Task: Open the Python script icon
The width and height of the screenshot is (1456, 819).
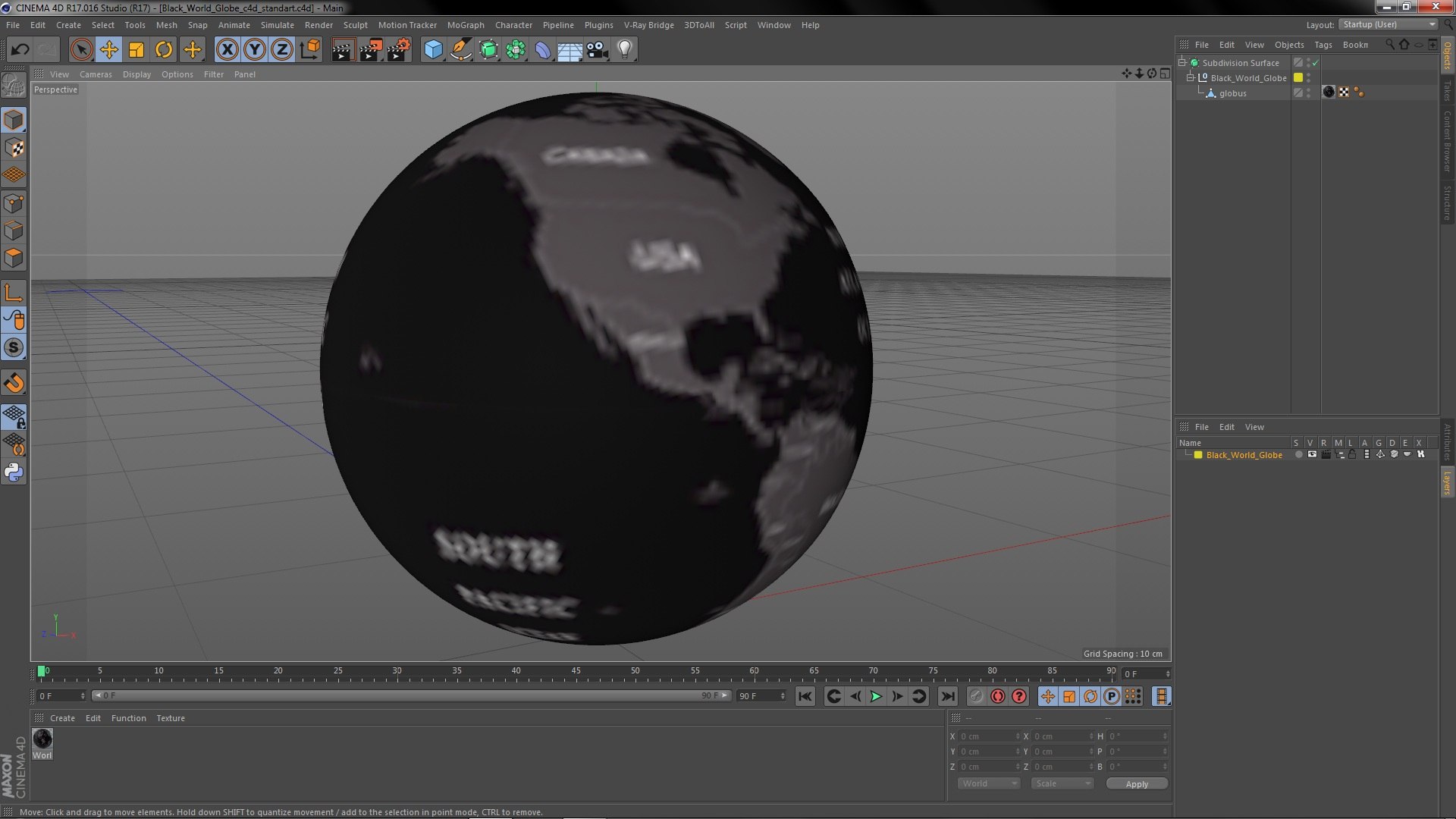Action: pos(14,472)
